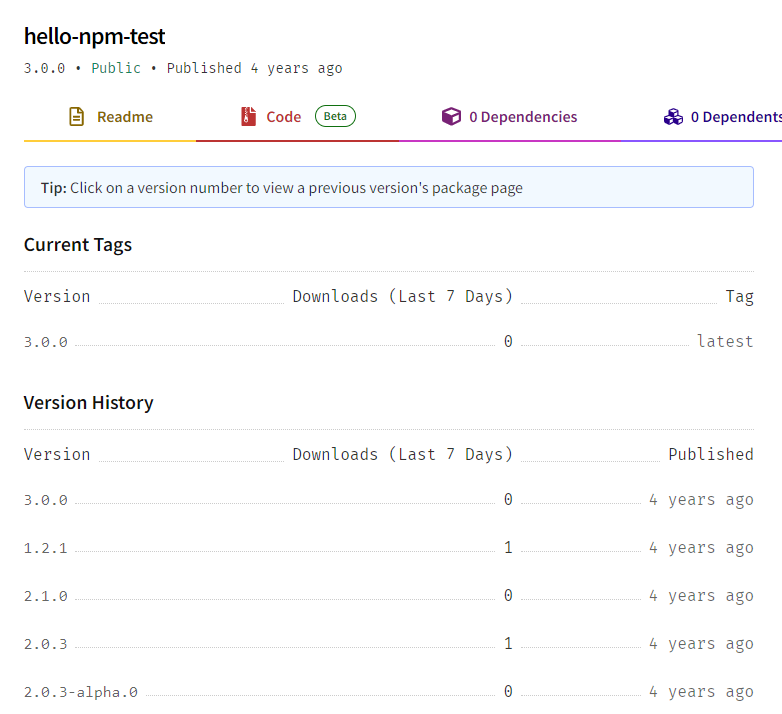Click the Current Tags heading
The width and height of the screenshot is (782, 714).
(x=78, y=245)
